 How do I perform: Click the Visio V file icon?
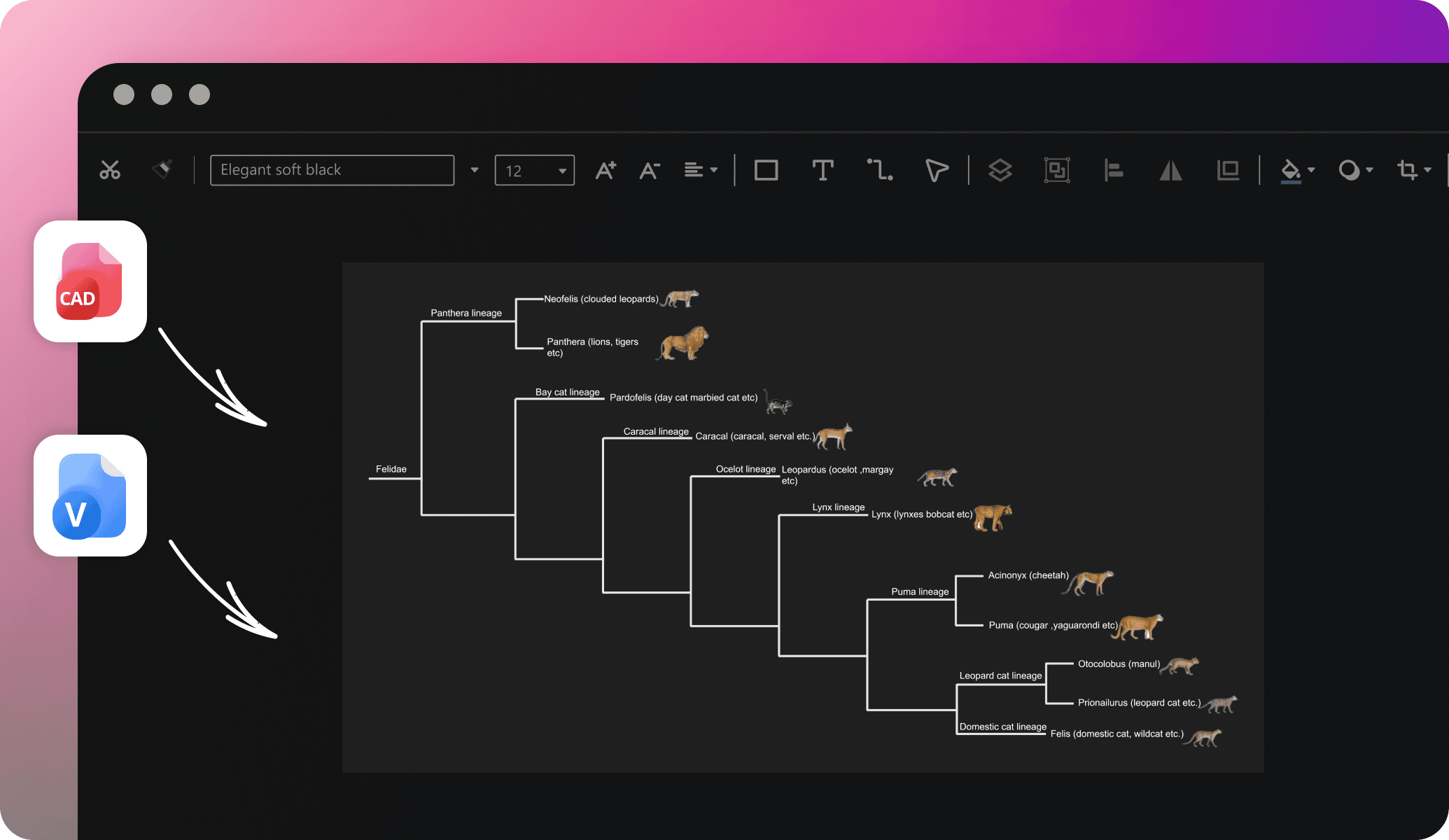pyautogui.click(x=90, y=496)
